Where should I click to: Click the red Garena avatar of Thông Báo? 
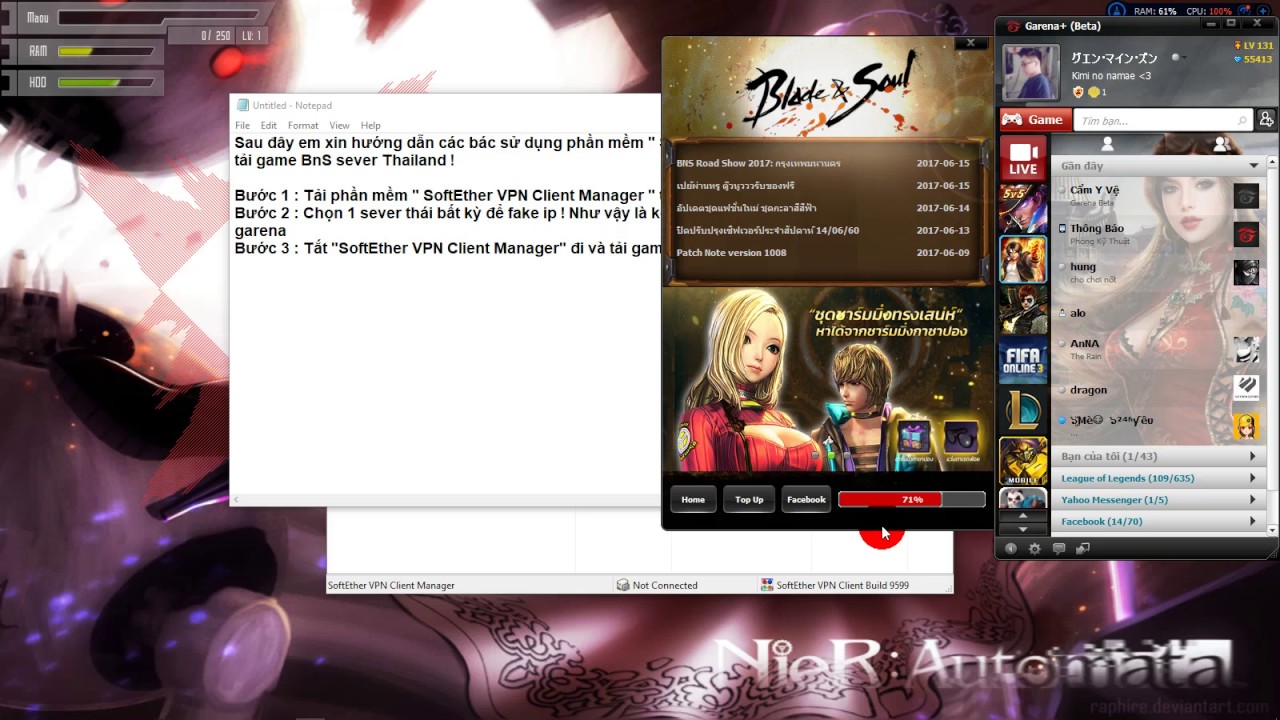pyautogui.click(x=1245, y=235)
